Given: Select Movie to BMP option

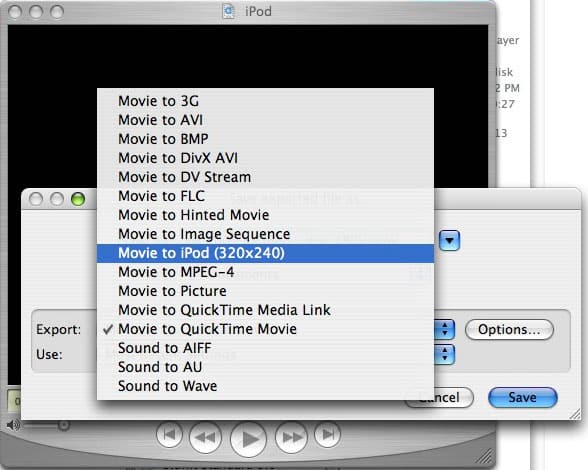Looking at the screenshot, I should pyautogui.click(x=265, y=139).
